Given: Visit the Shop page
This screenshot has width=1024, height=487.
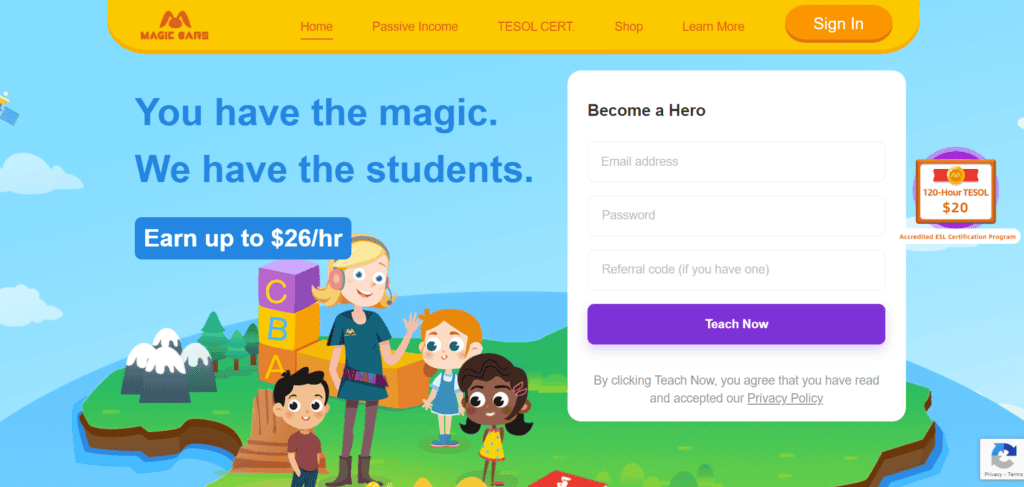Looking at the screenshot, I should pyautogui.click(x=628, y=27).
